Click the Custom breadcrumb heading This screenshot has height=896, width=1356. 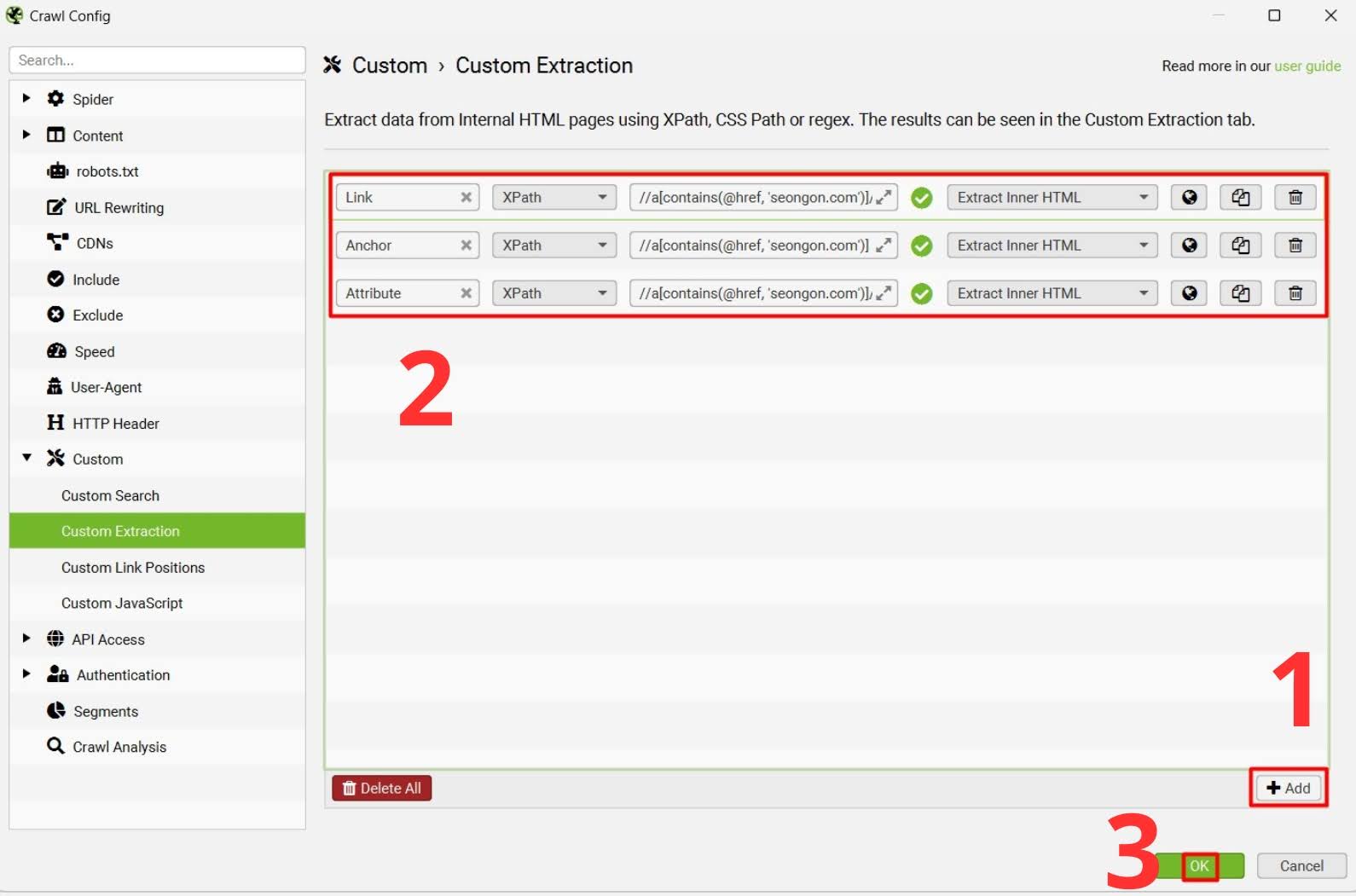[x=390, y=66]
